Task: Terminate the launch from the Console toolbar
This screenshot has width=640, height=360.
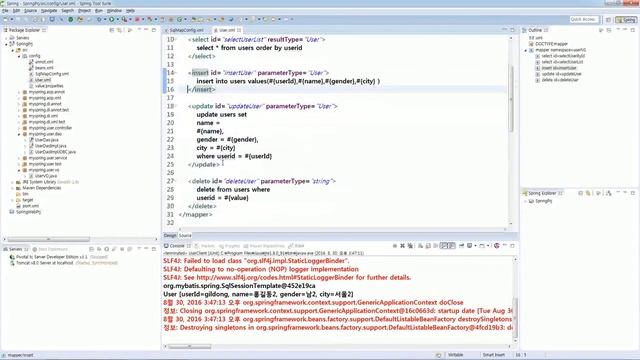Action: coord(395,246)
